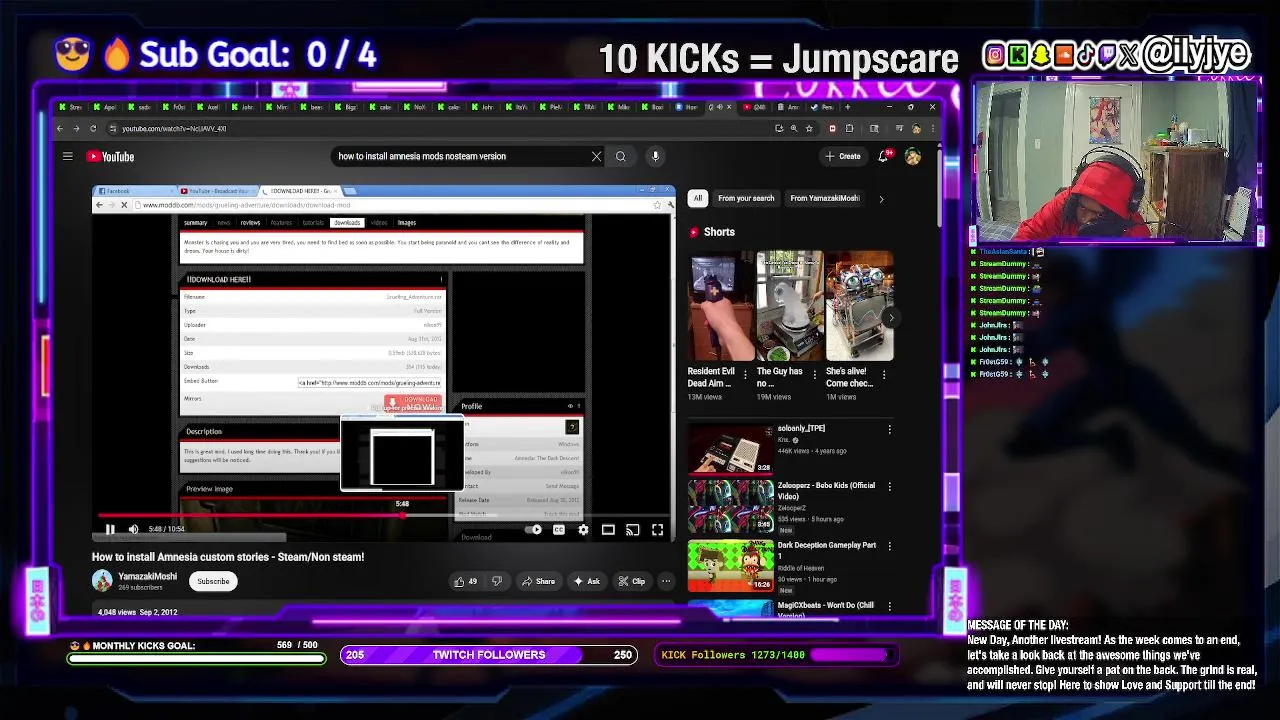
Task: Open more actions ellipsis beside Clip
Action: (x=666, y=581)
